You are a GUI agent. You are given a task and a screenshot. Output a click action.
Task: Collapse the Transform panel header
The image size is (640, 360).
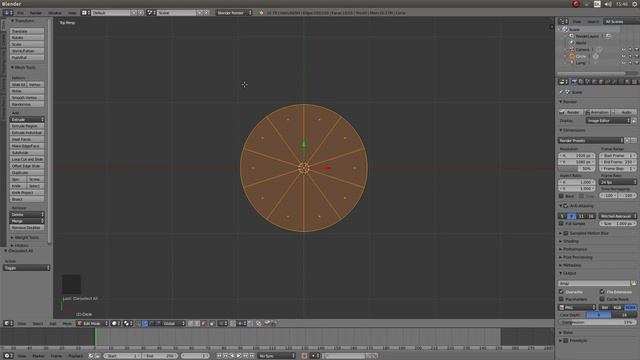point(24,21)
